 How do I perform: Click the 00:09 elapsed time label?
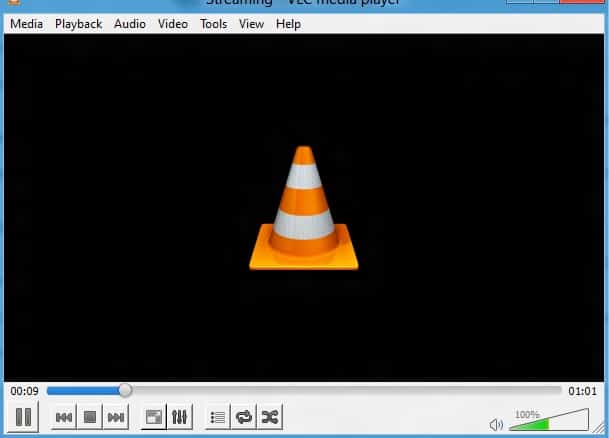tap(24, 391)
